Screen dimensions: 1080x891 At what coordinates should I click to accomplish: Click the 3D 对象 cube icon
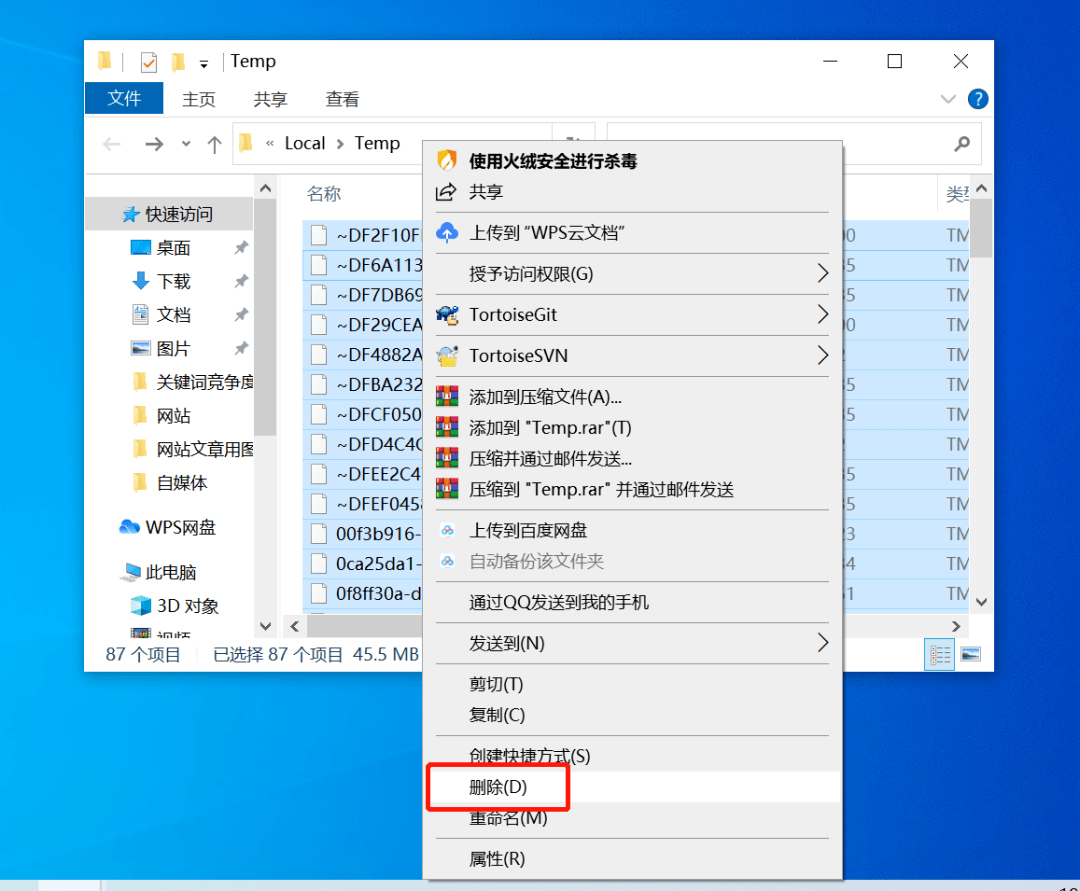point(141,606)
